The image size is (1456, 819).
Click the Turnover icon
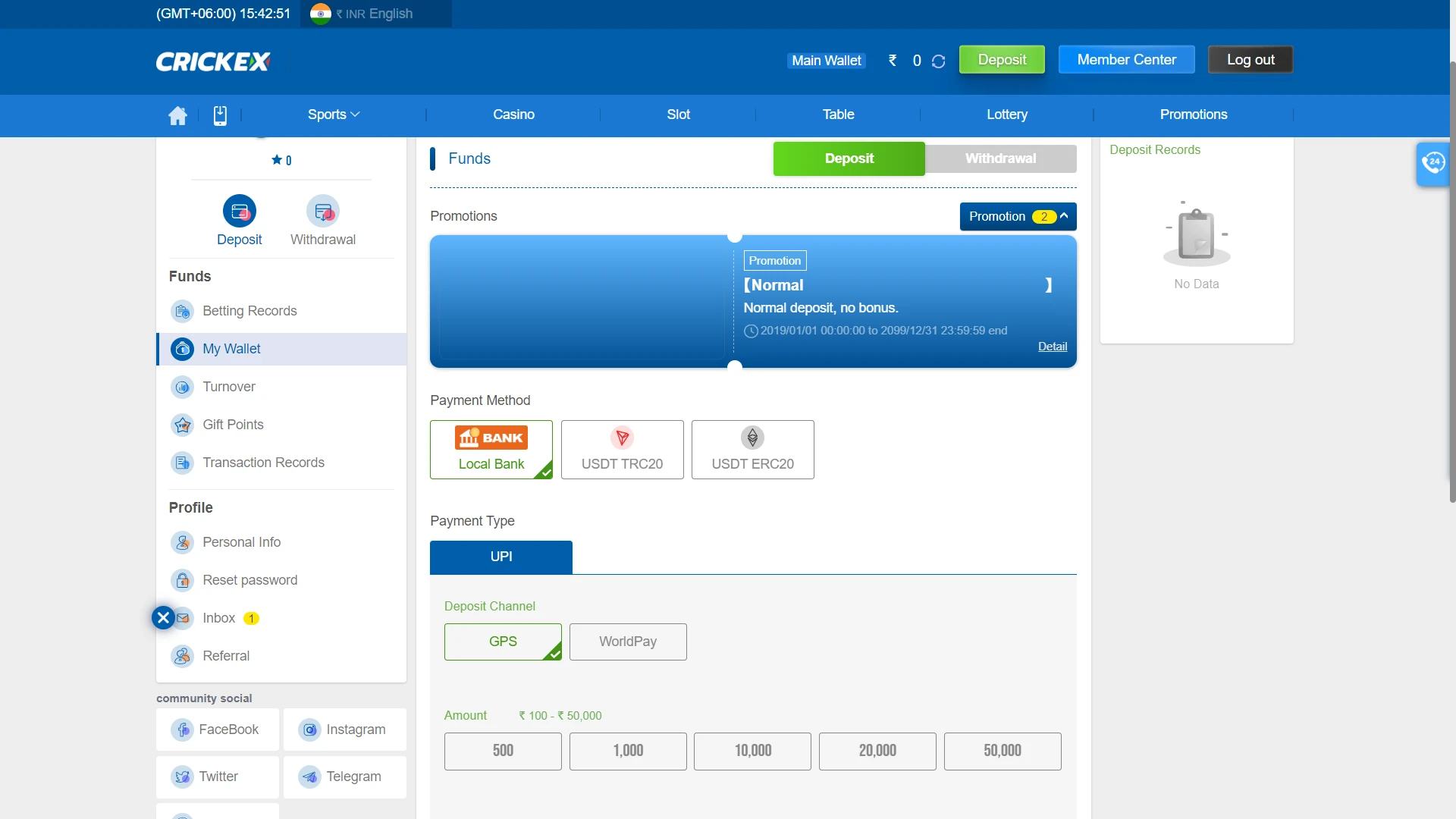tap(182, 387)
